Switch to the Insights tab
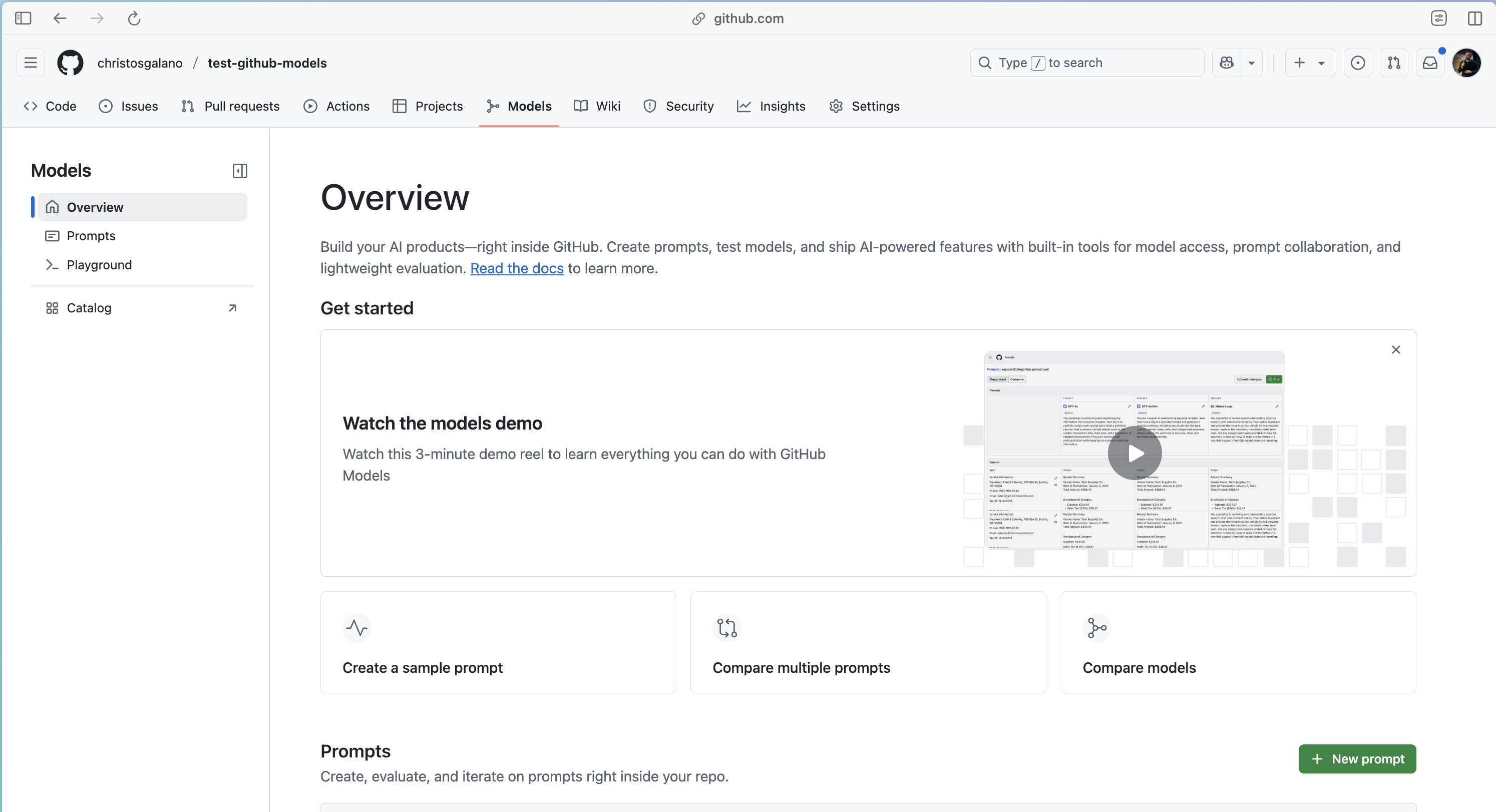1496x812 pixels. (x=771, y=106)
